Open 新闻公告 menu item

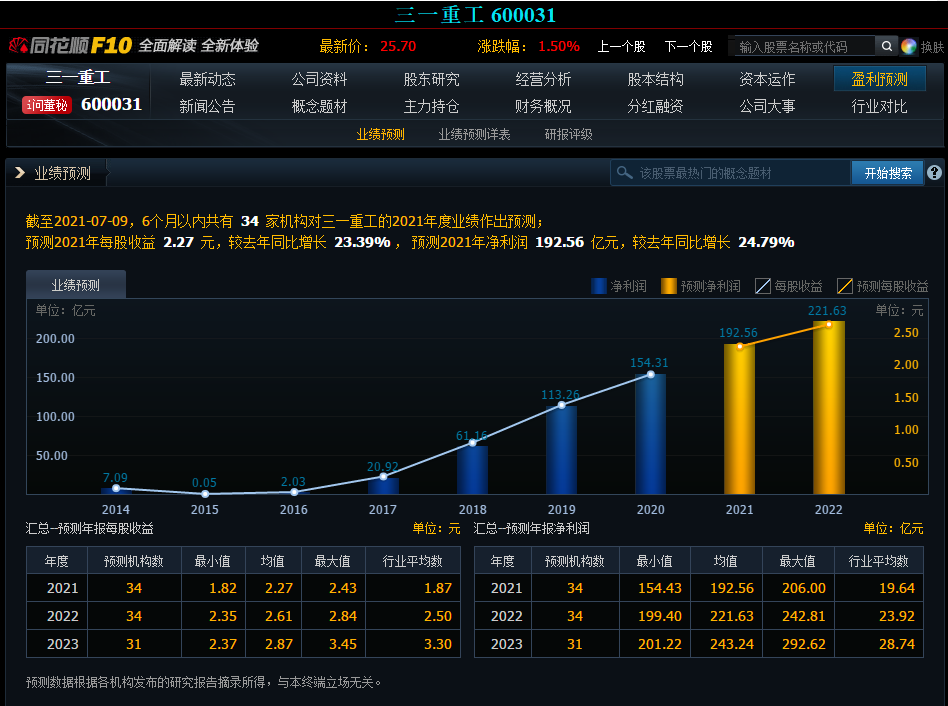207,106
